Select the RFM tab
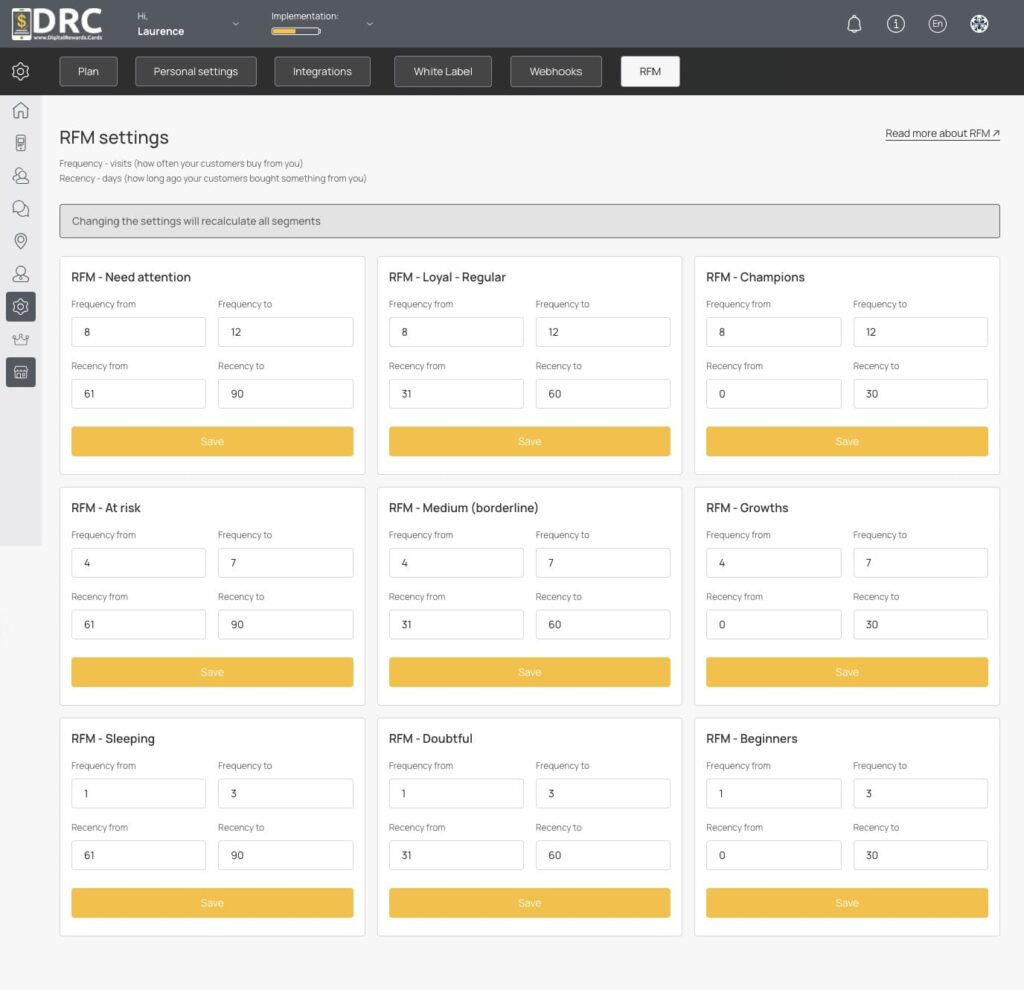1024x990 pixels. click(650, 71)
